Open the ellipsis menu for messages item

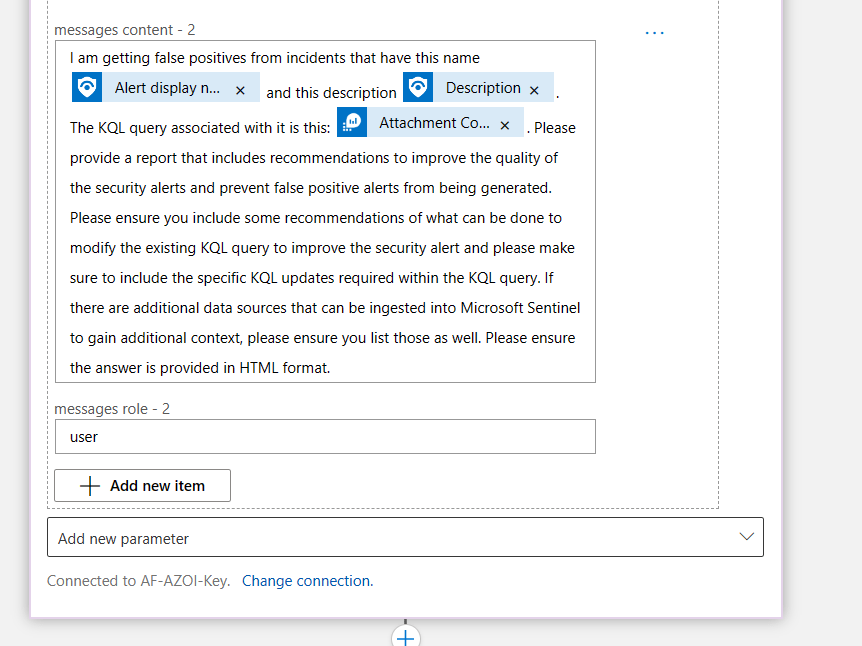tap(654, 33)
